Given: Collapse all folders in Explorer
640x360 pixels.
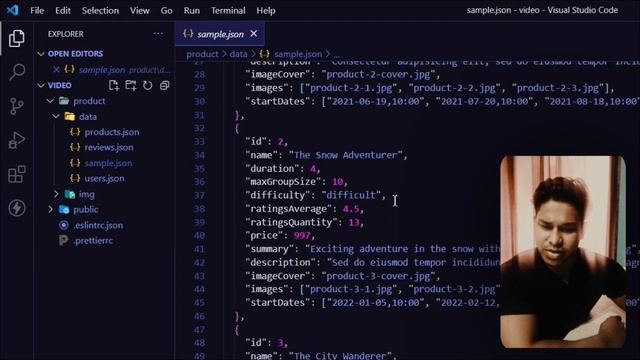Looking at the screenshot, I should (164, 85).
